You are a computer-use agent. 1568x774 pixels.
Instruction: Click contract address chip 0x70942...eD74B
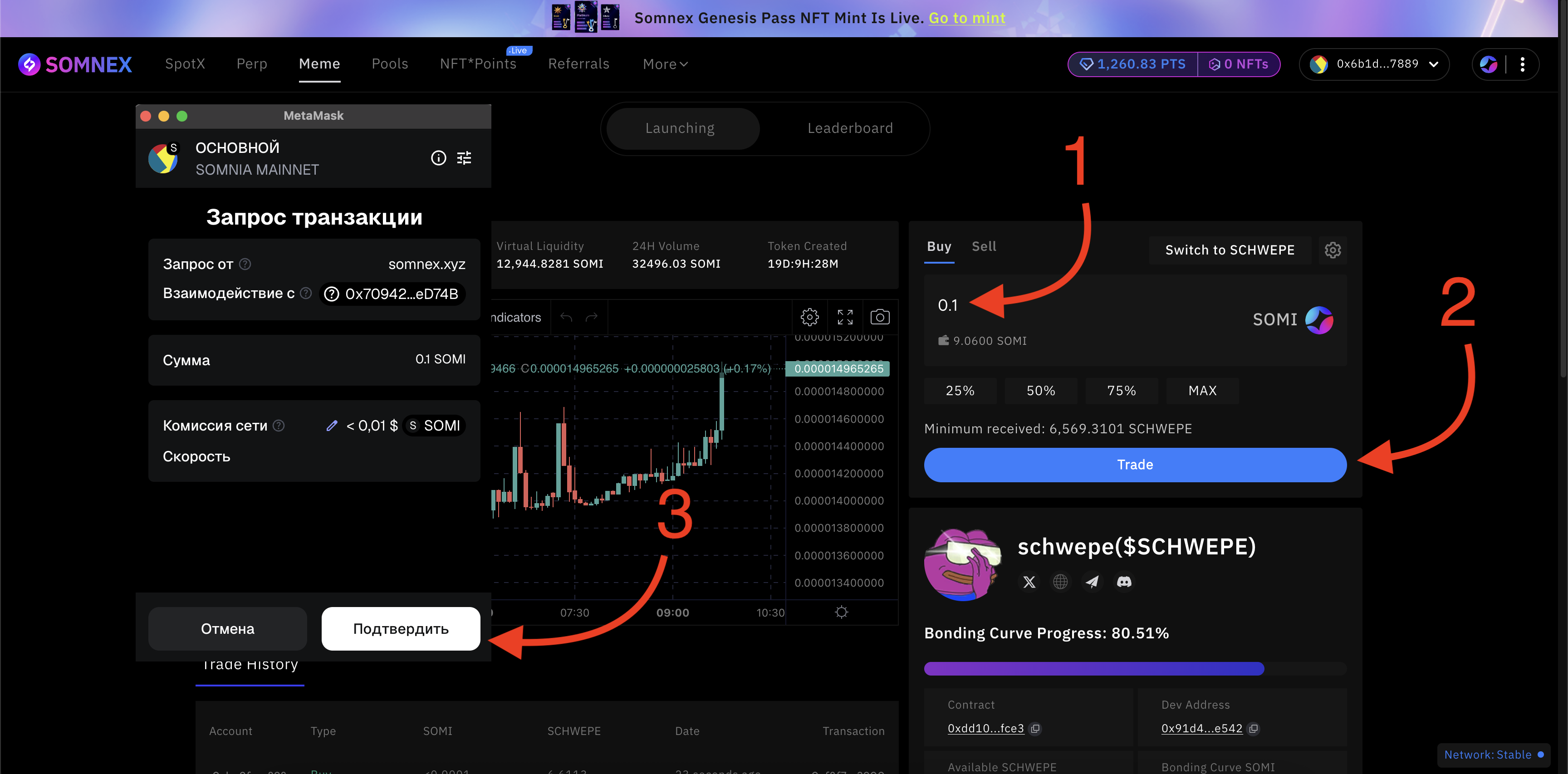coord(392,294)
